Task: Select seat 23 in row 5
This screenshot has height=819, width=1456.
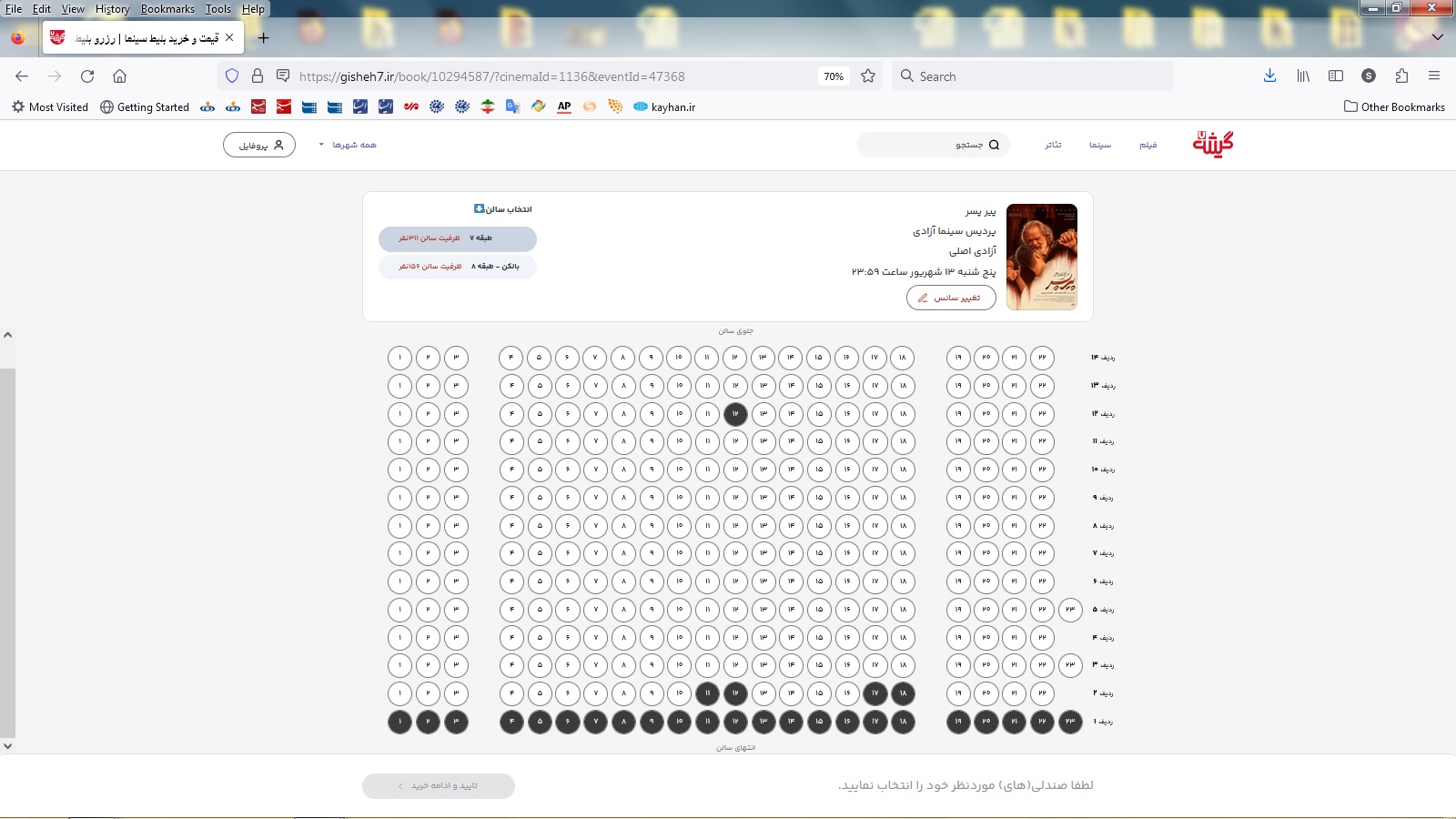Action: pyautogui.click(x=1070, y=610)
